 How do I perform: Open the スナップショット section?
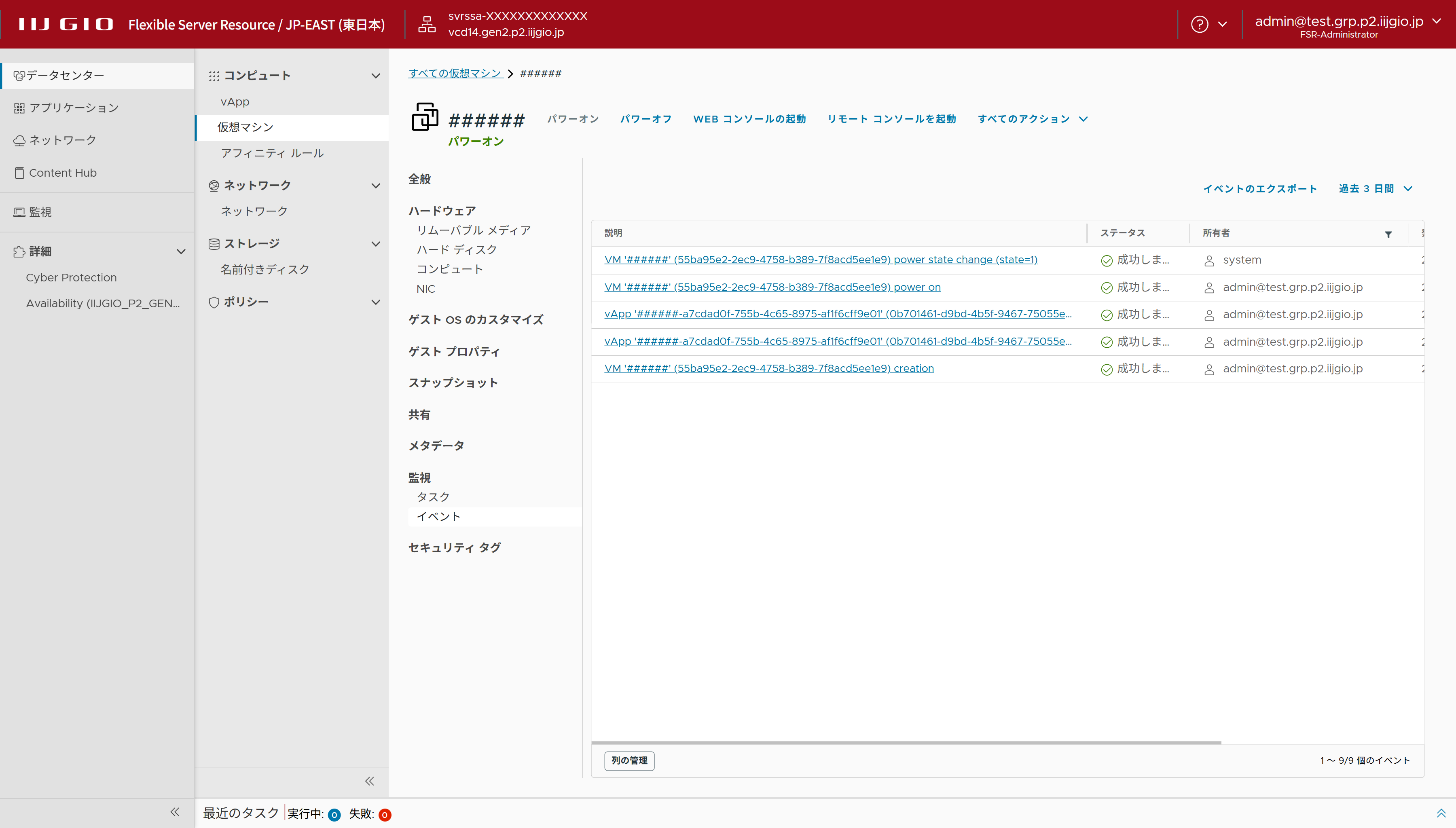tap(453, 383)
